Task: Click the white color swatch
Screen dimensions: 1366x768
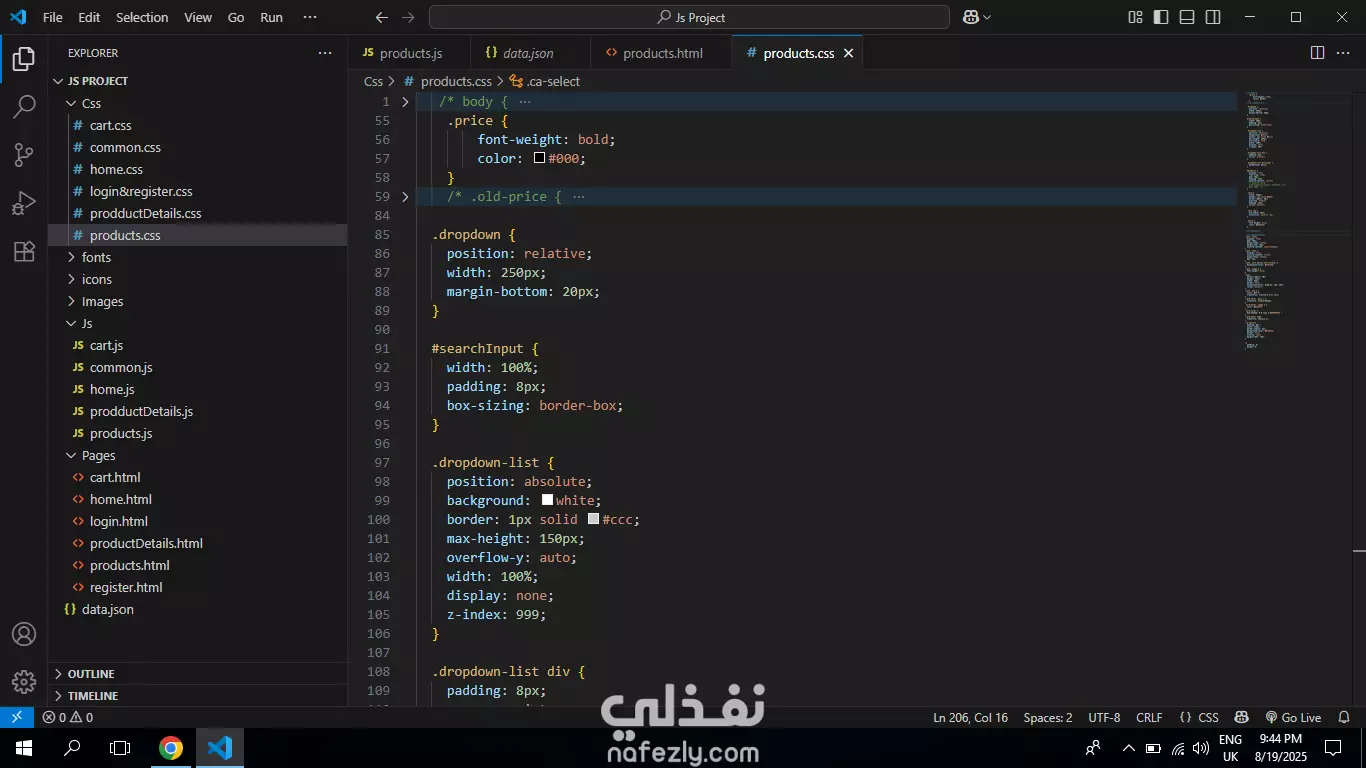Action: (x=547, y=500)
